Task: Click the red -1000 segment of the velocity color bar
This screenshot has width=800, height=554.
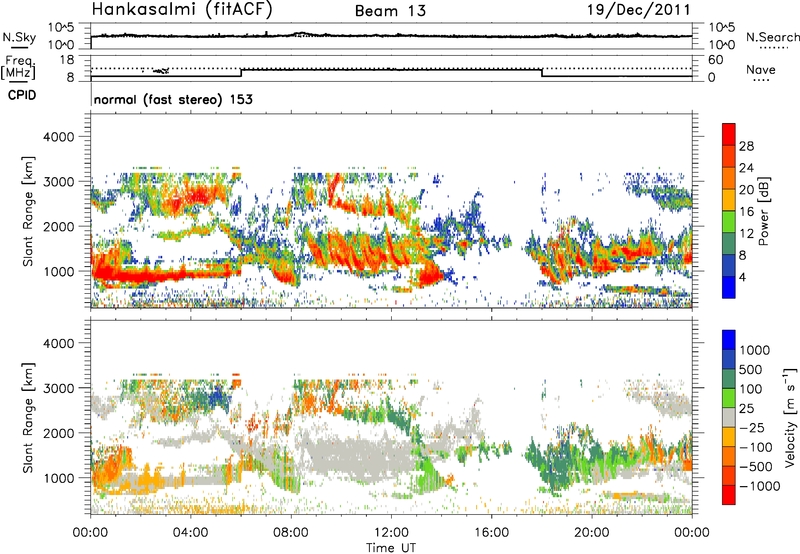Action: 729,495
